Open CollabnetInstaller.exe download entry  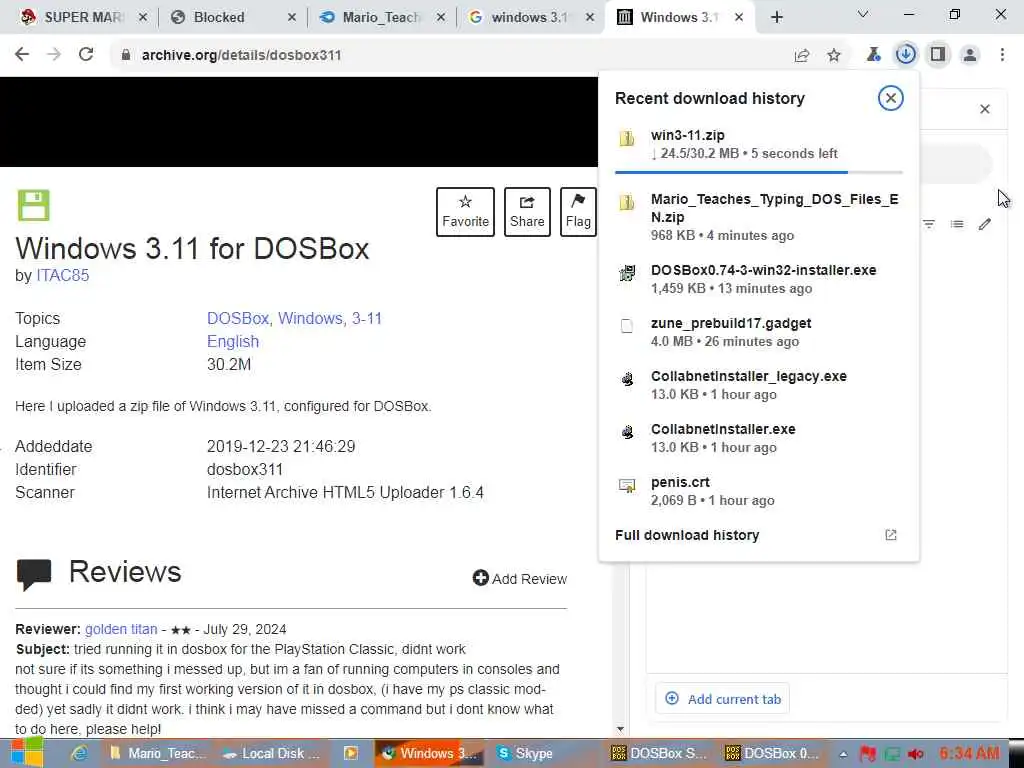[759, 438]
